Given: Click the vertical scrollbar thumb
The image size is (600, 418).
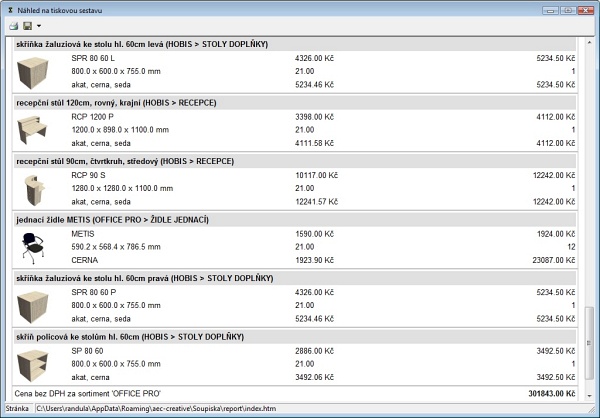Looking at the screenshot, I should tap(589, 343).
